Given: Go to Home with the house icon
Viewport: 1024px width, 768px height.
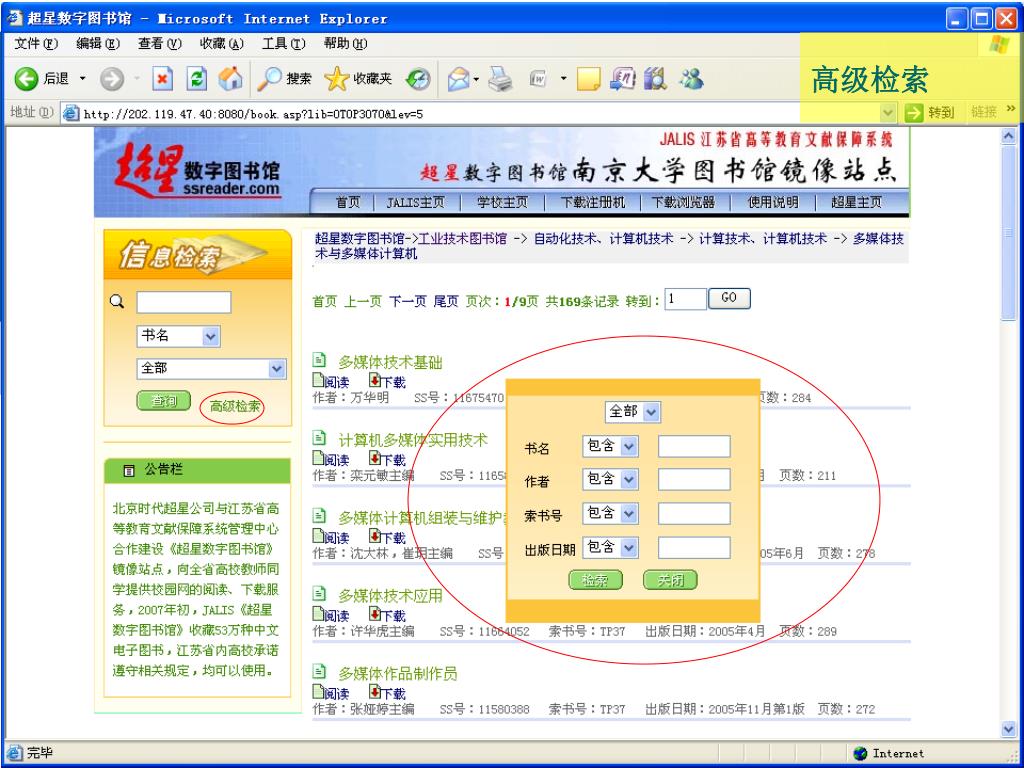Looking at the screenshot, I should pyautogui.click(x=230, y=79).
